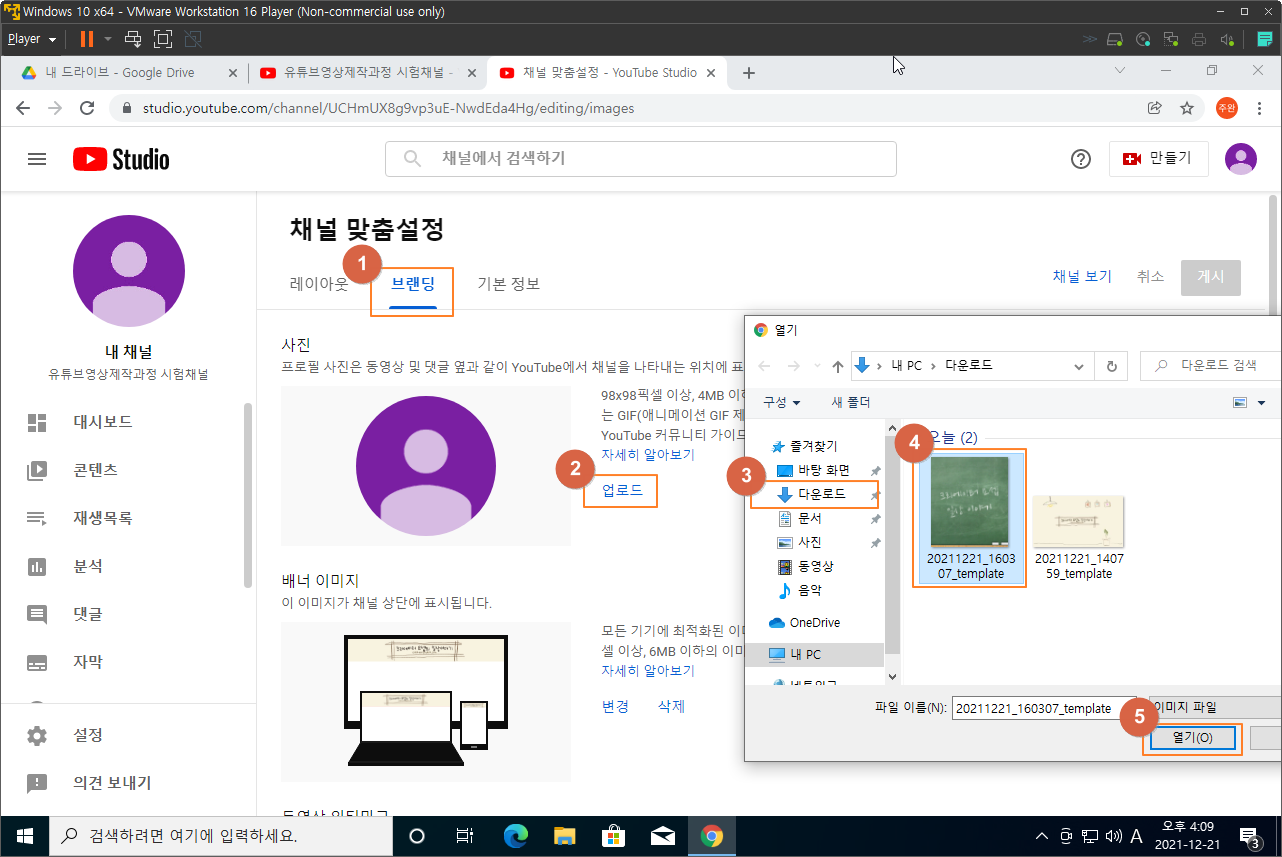Screen dimensions: 1282x857
Task: Click 업로드 for the profile picture
Action: pyautogui.click(x=622, y=490)
